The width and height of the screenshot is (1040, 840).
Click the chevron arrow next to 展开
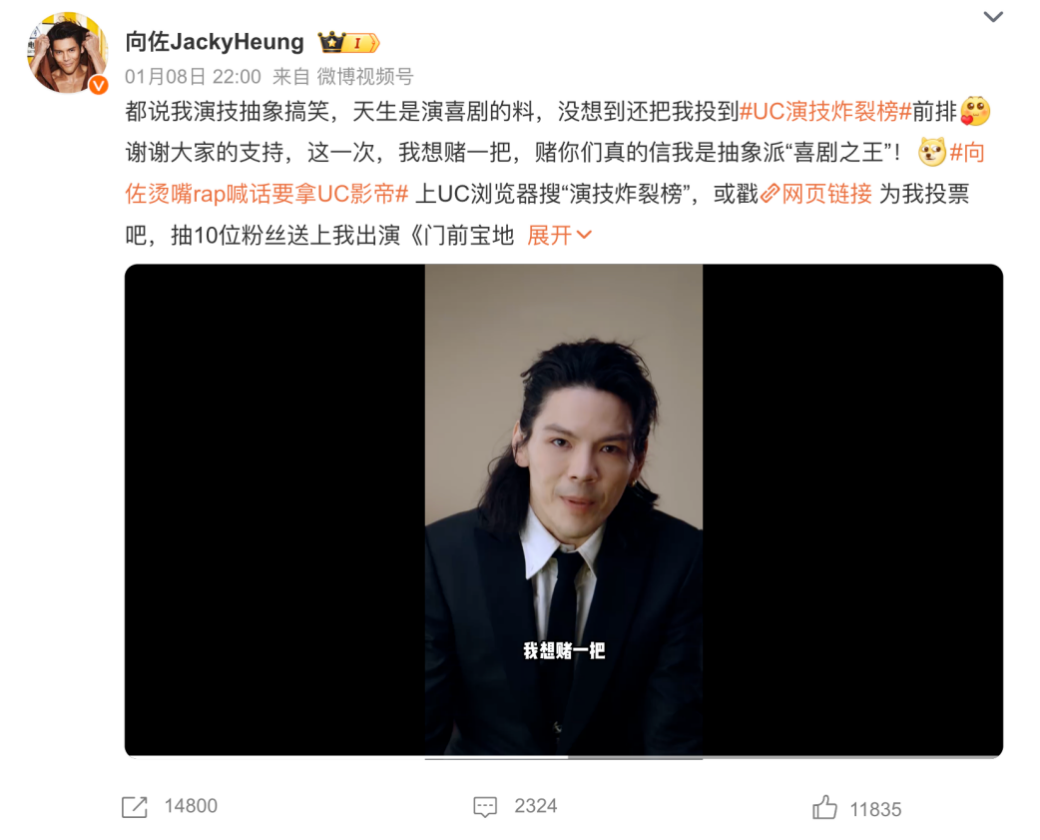click(x=584, y=235)
